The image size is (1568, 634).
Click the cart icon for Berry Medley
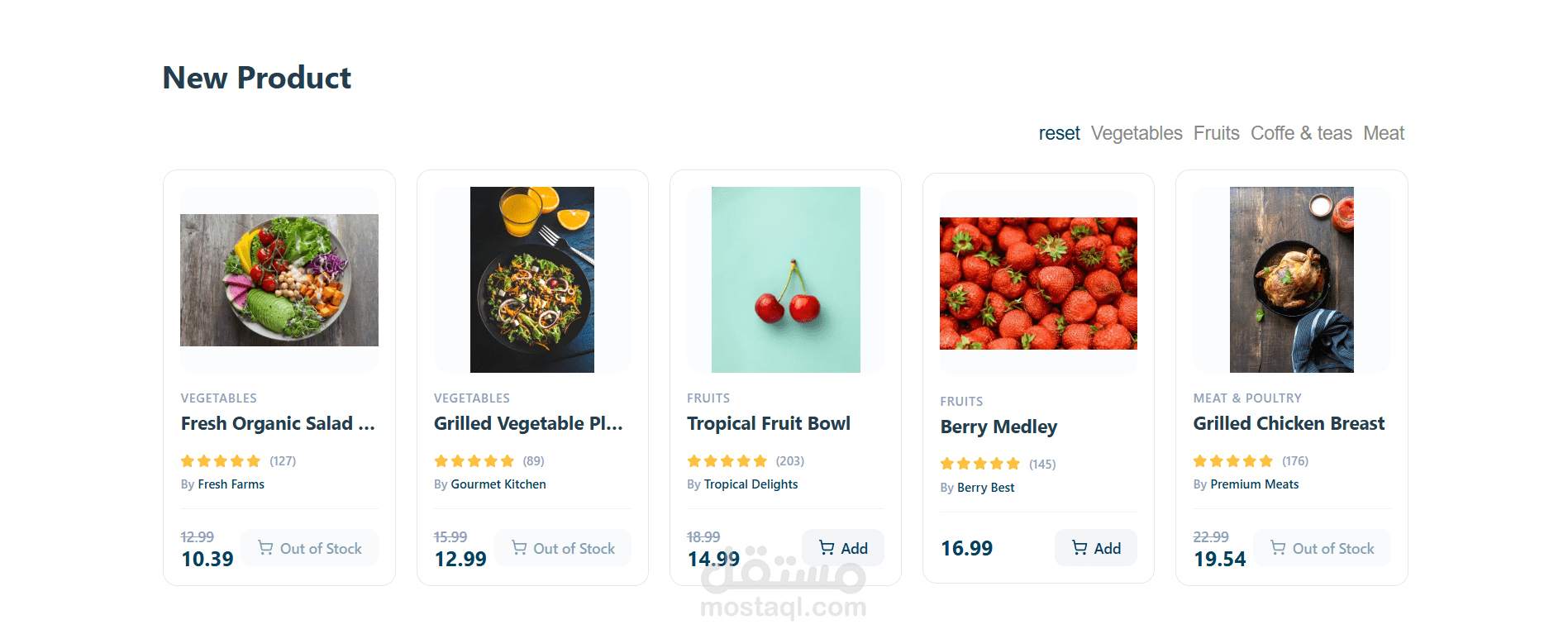pyautogui.click(x=1079, y=547)
